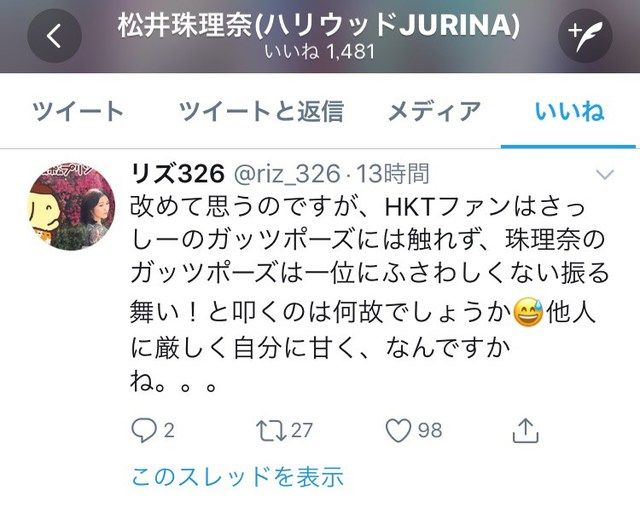The image size is (640, 508).
Task: Switch to the ツイート tab
Action: [x=78, y=111]
